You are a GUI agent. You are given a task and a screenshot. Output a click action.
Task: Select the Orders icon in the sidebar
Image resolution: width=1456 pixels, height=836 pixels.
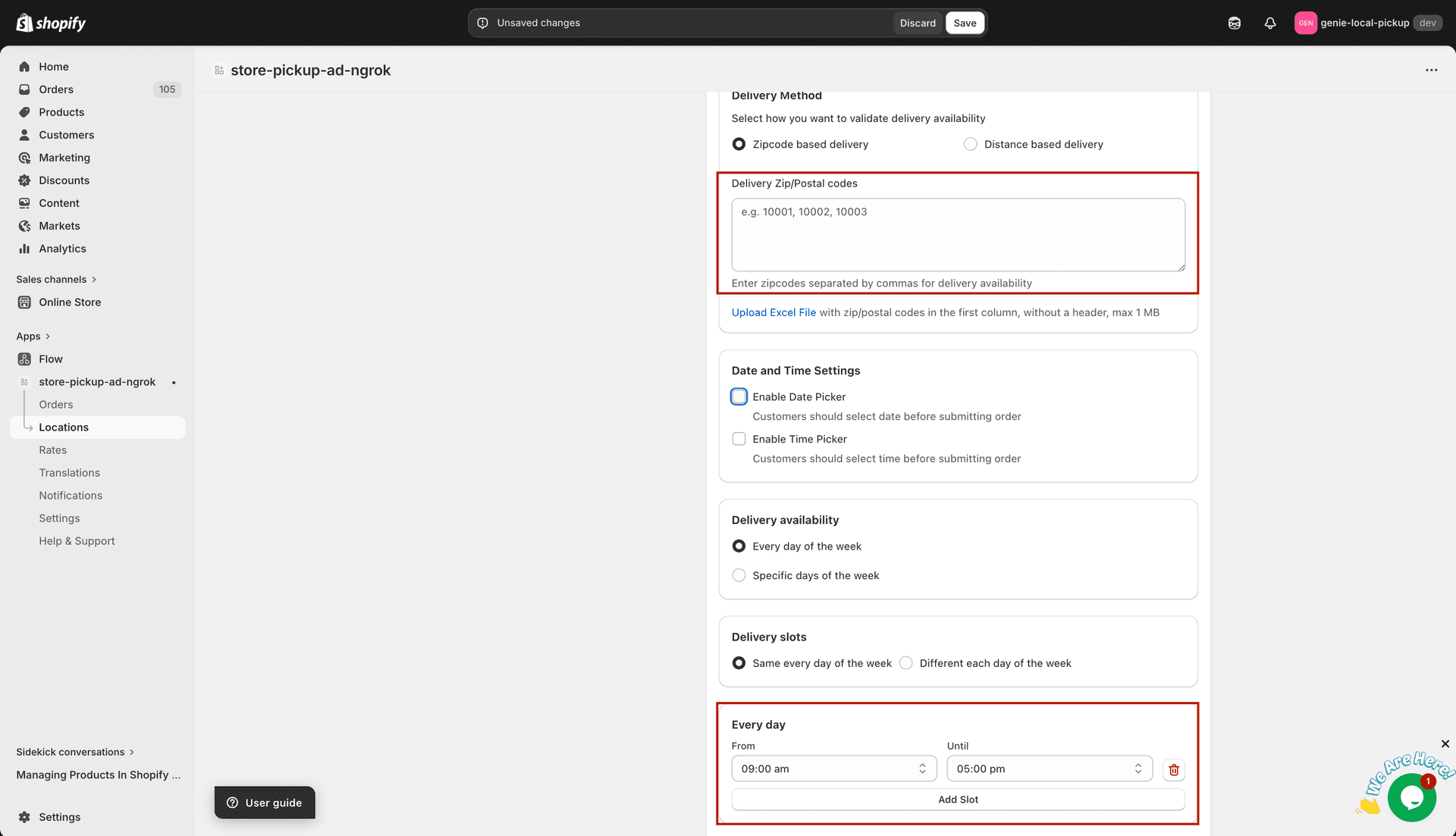[24, 89]
